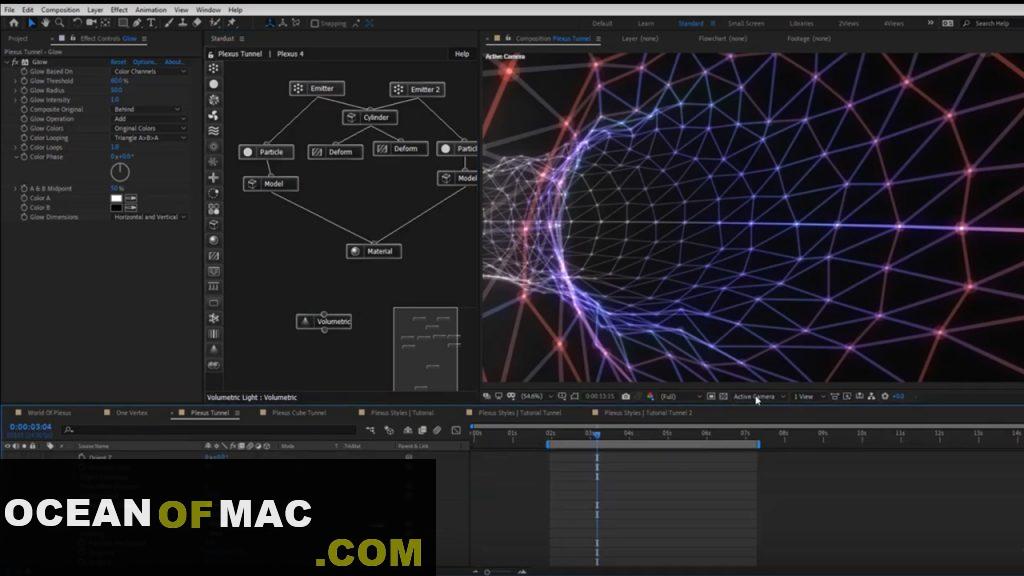Select the Hand tool in the toolbar
Screen dimensions: 1024x576
click(x=46, y=22)
